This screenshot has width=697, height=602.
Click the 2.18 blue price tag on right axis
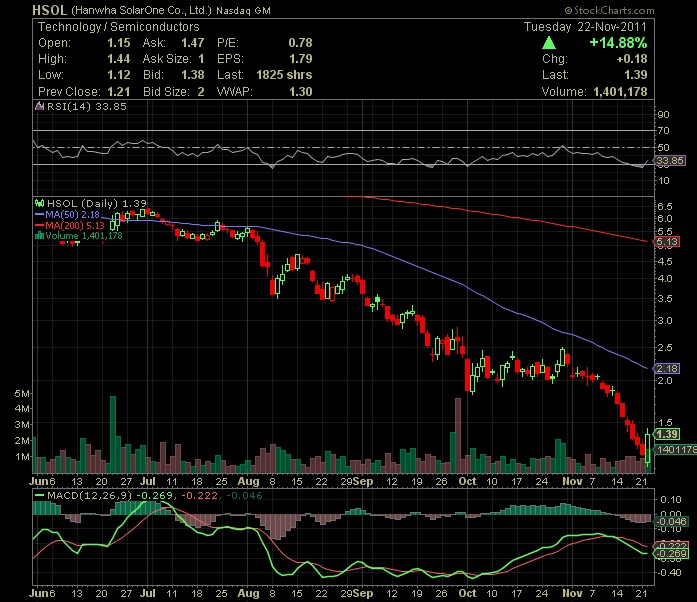(666, 368)
